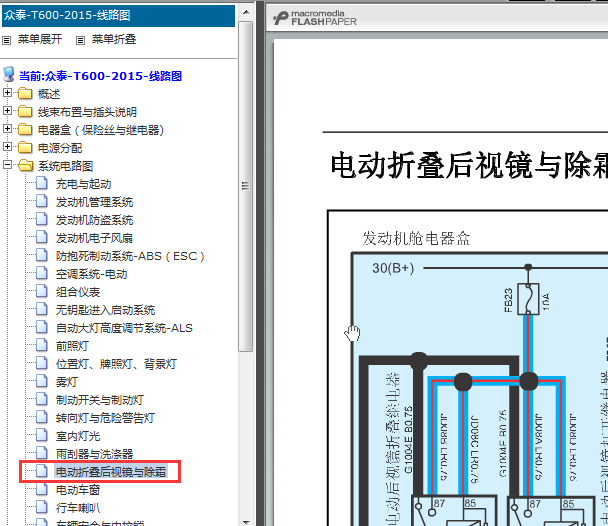Viewport: 608px width, 526px height.
Task: Click sidebar scrollbar up arrow
Action: [x=246, y=12]
